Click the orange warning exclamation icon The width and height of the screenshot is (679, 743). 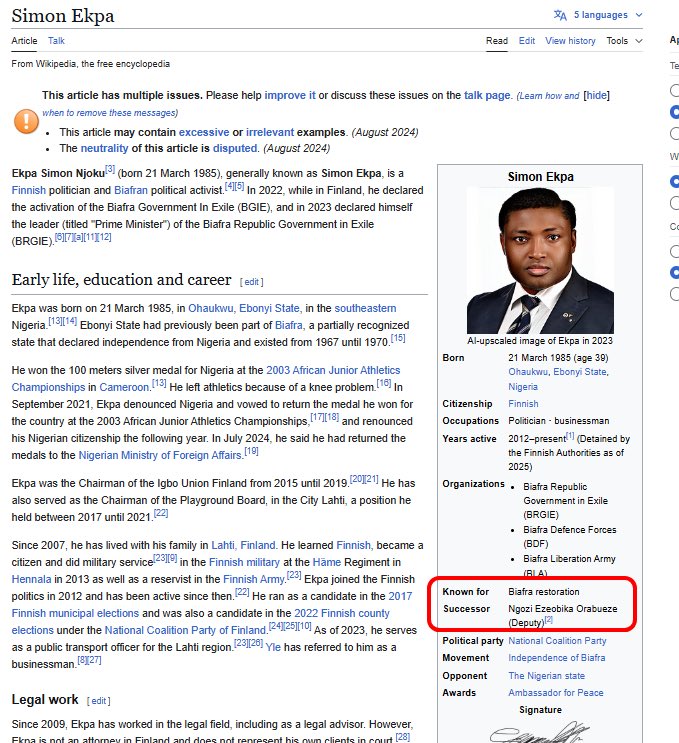tap(26, 121)
